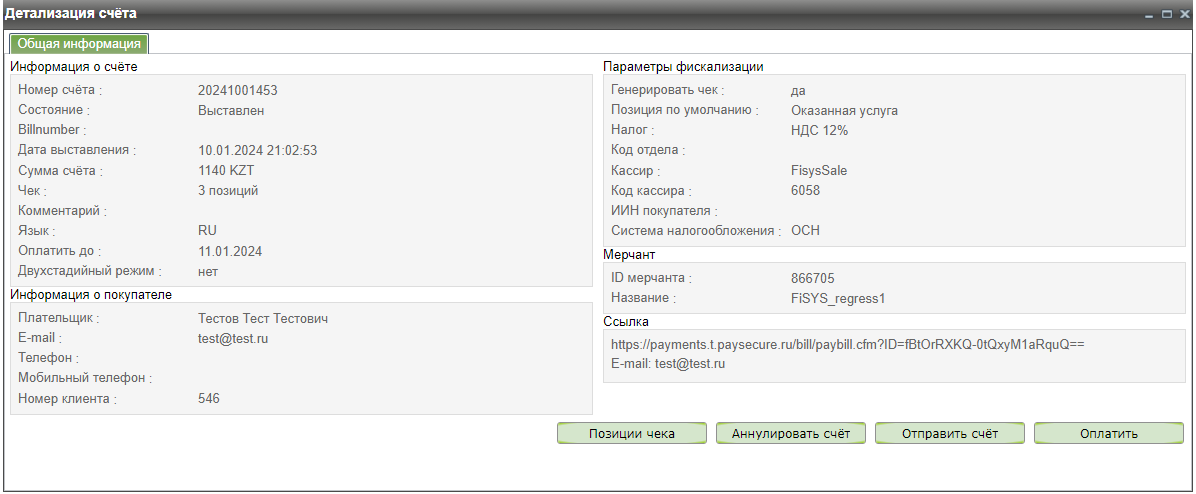
Task: Open Позиции чека
Action: (632, 433)
